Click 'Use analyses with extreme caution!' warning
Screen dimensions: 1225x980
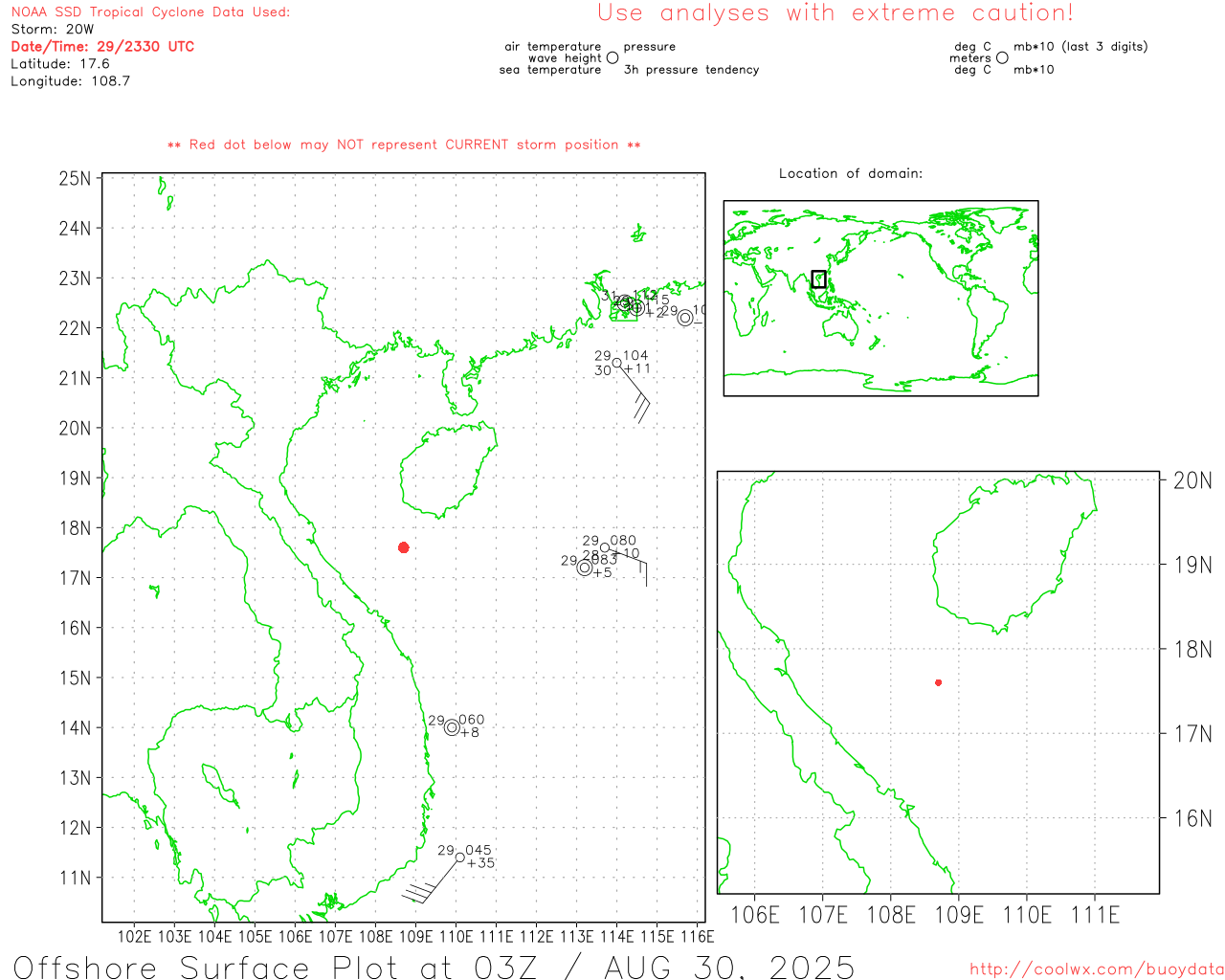click(835, 13)
